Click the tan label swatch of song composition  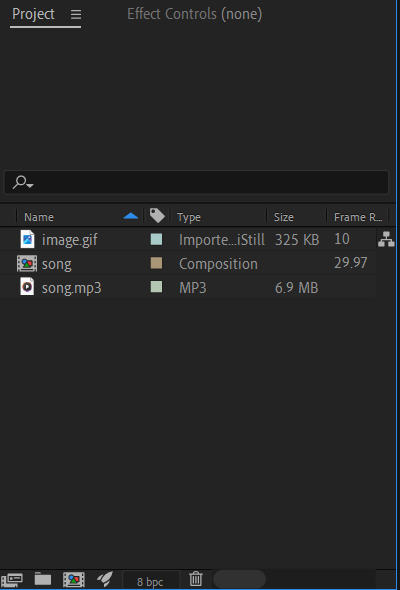pyautogui.click(x=156, y=263)
